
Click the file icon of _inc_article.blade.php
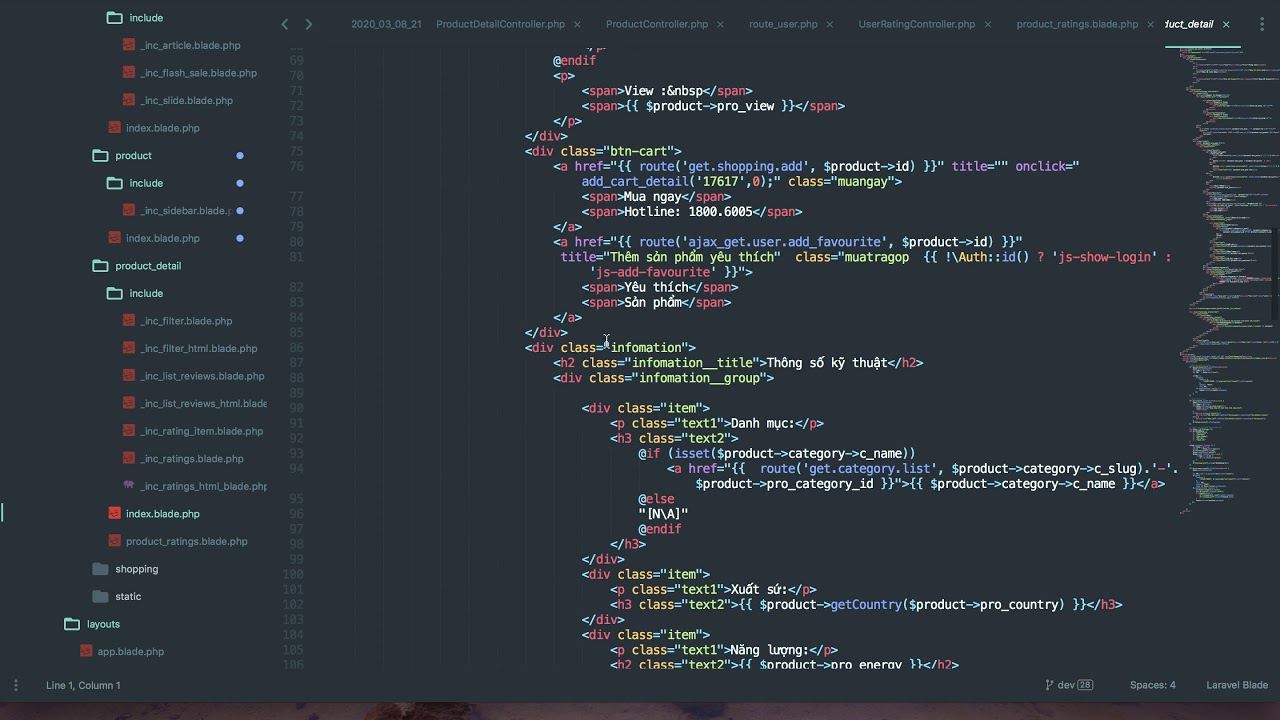pos(129,45)
